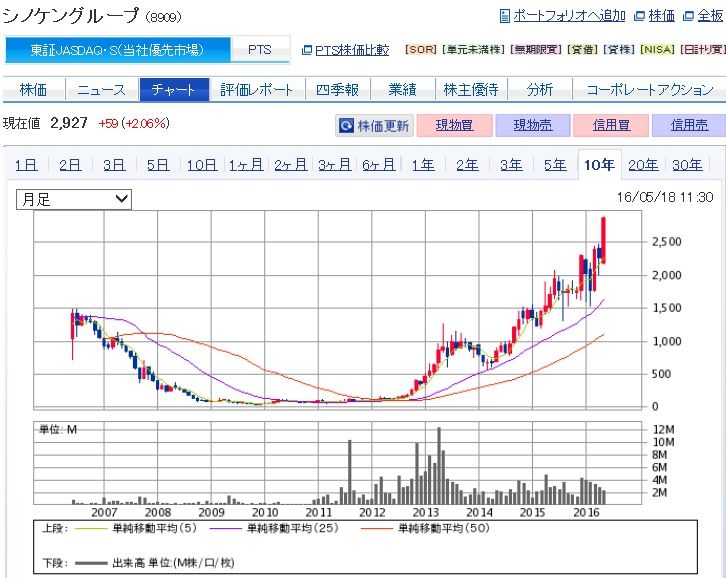
Task: Open the 評価レポート tab
Action: (257, 89)
